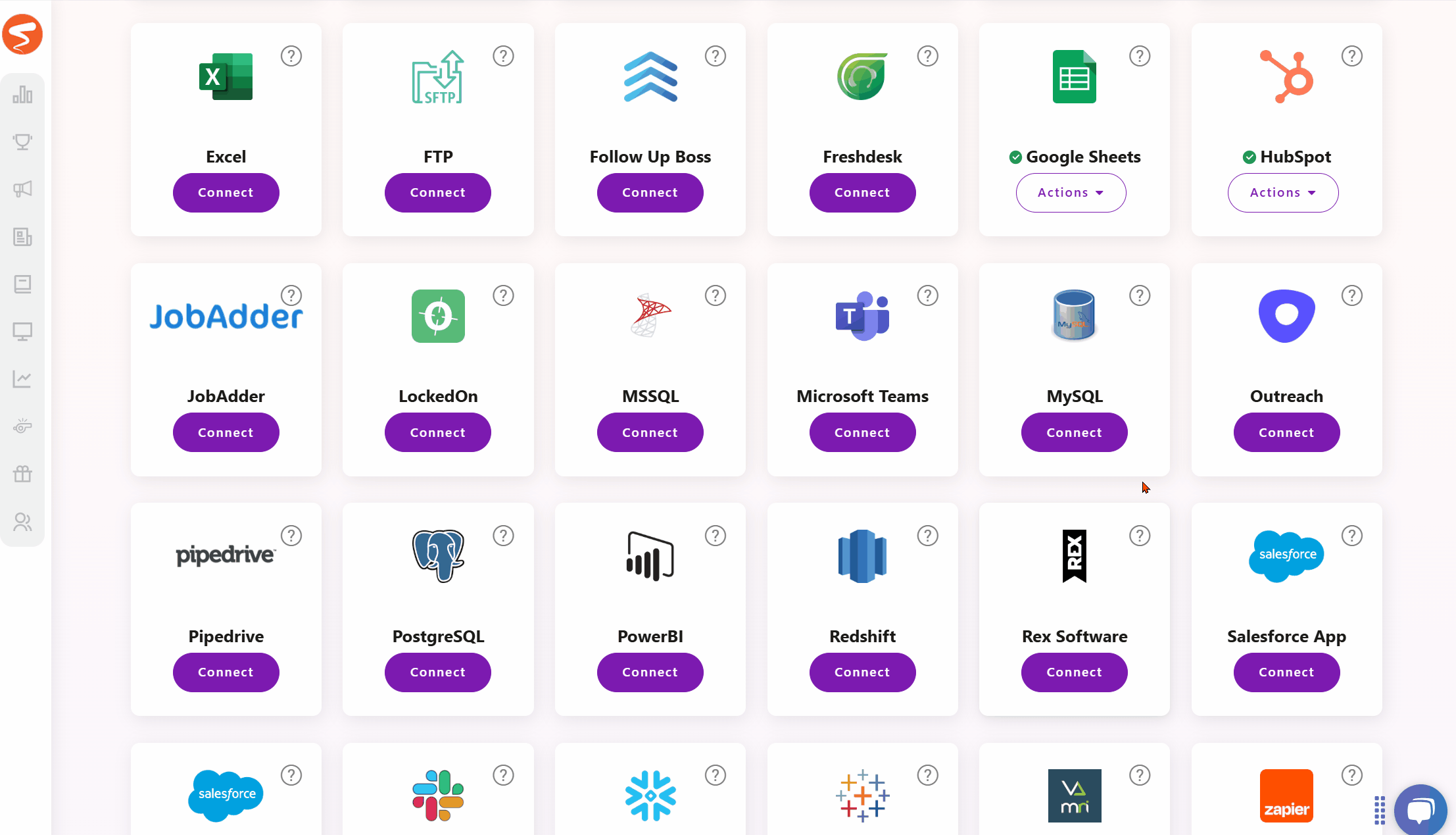Click the MRI help question mark icon
Viewport: 1456px width, 835px height.
click(x=1140, y=775)
